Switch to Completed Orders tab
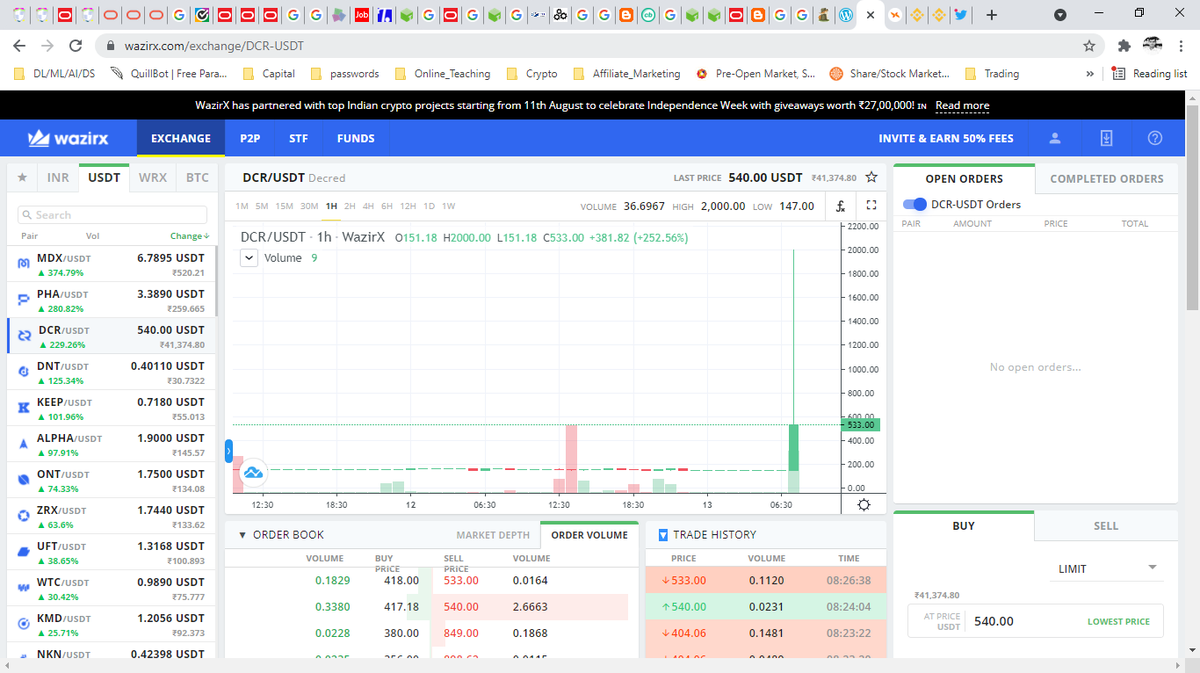Viewport: 1200px width, 673px height. click(1107, 179)
